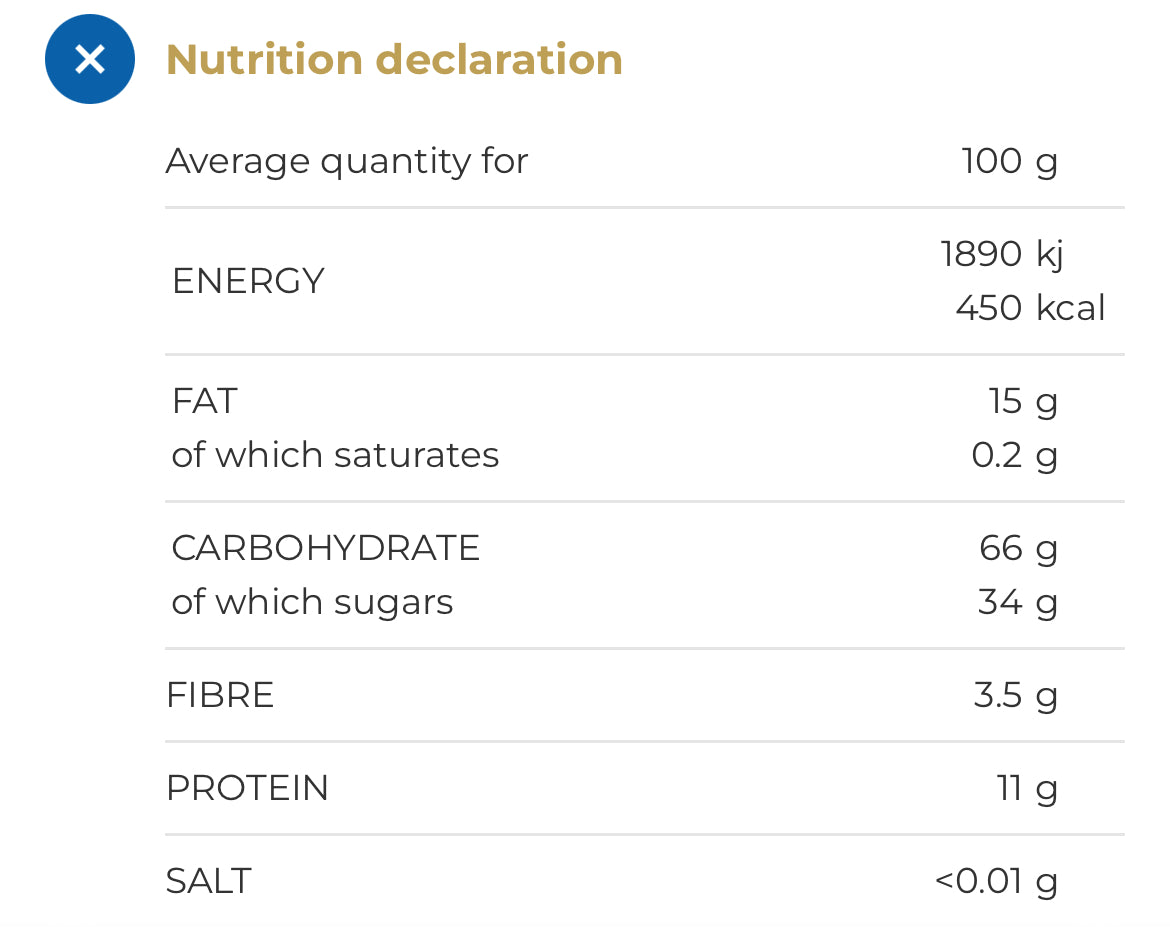Select the FIBRE row label
This screenshot has height=927, width=1170.
coord(220,695)
